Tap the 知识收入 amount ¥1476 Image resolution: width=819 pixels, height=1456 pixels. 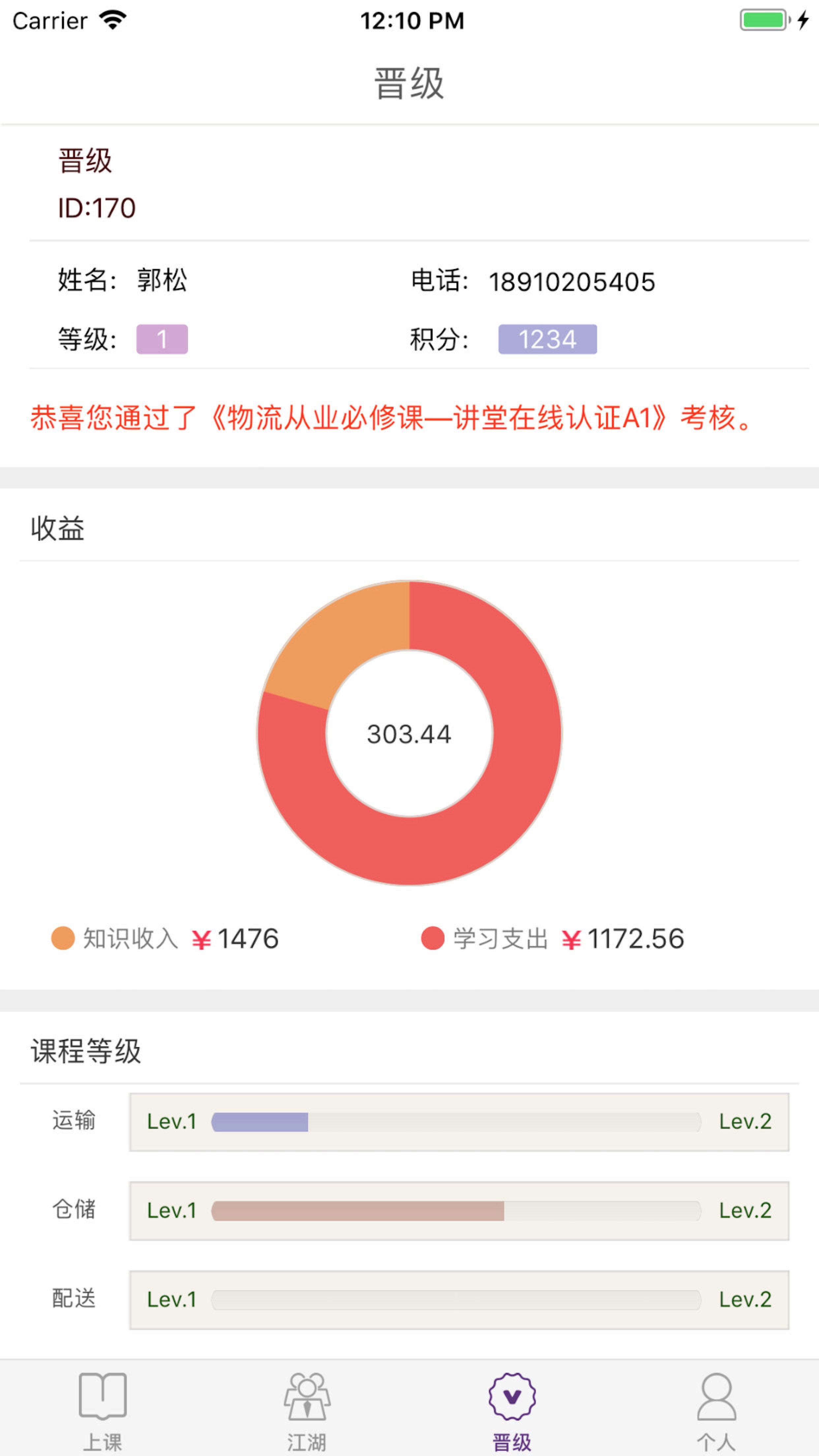click(235, 939)
